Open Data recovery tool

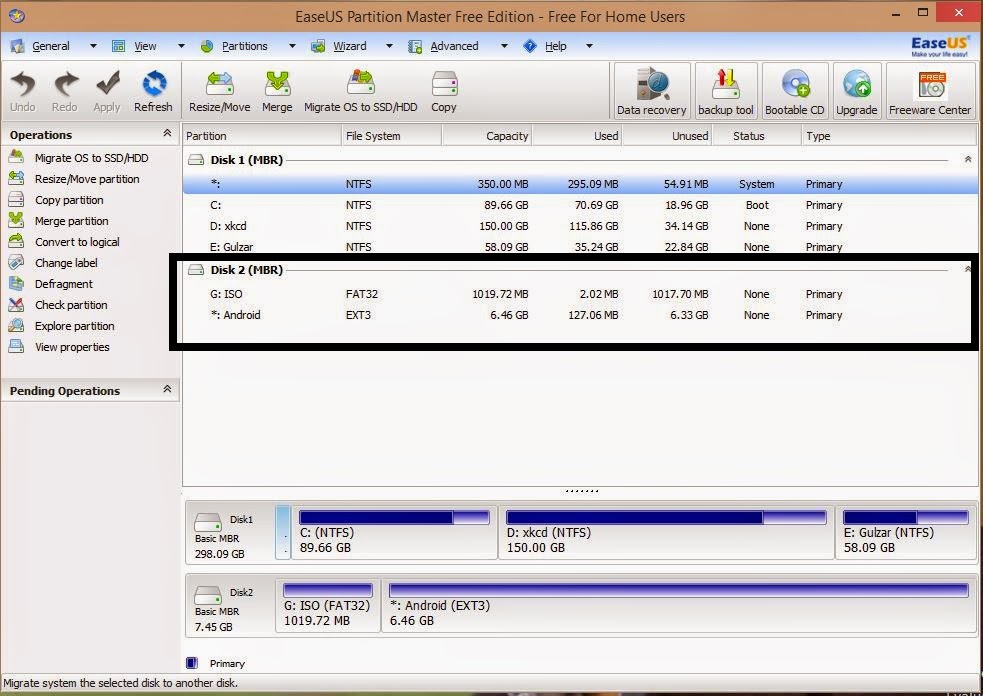(652, 92)
